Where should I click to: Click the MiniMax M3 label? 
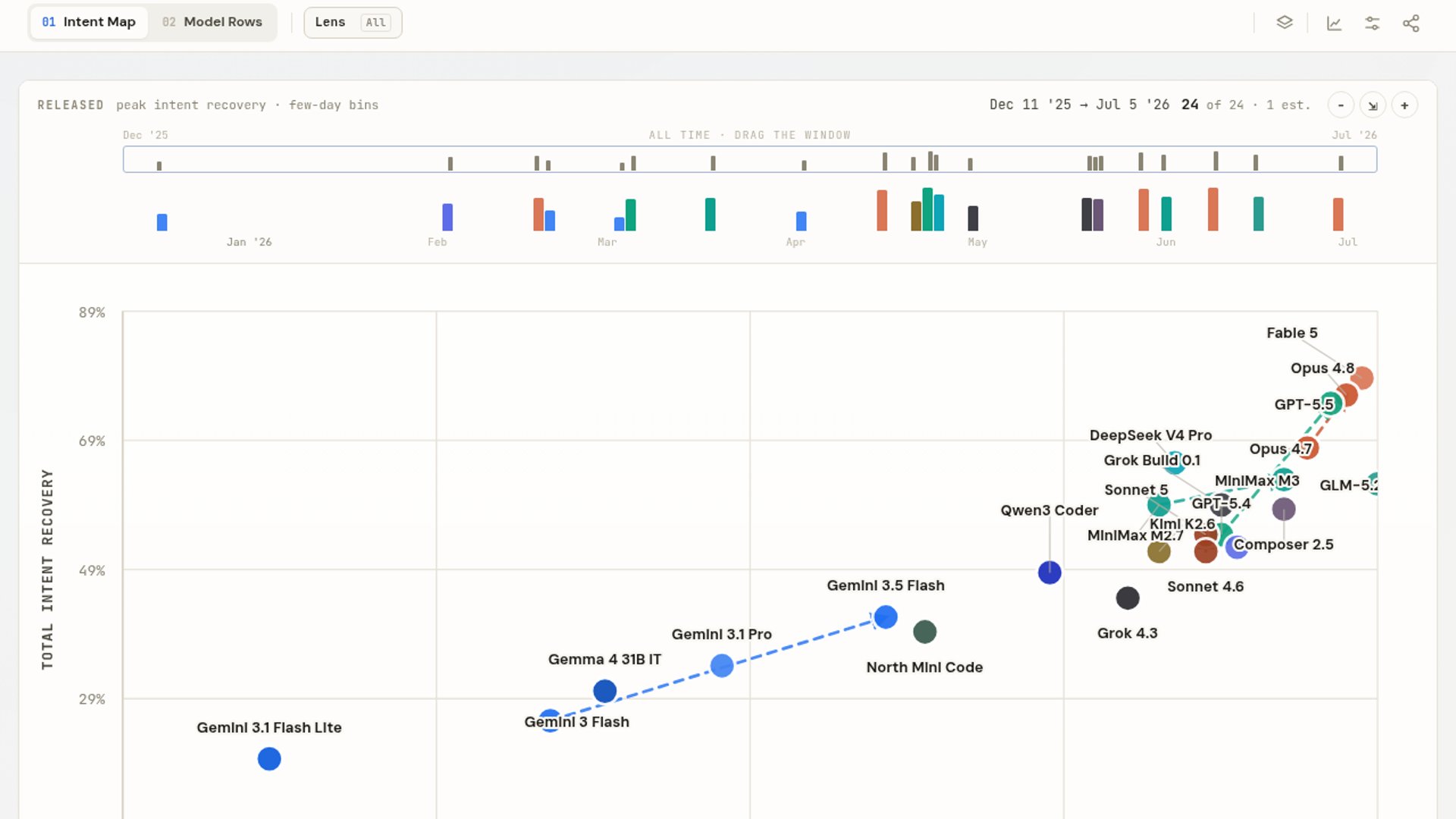(1257, 481)
